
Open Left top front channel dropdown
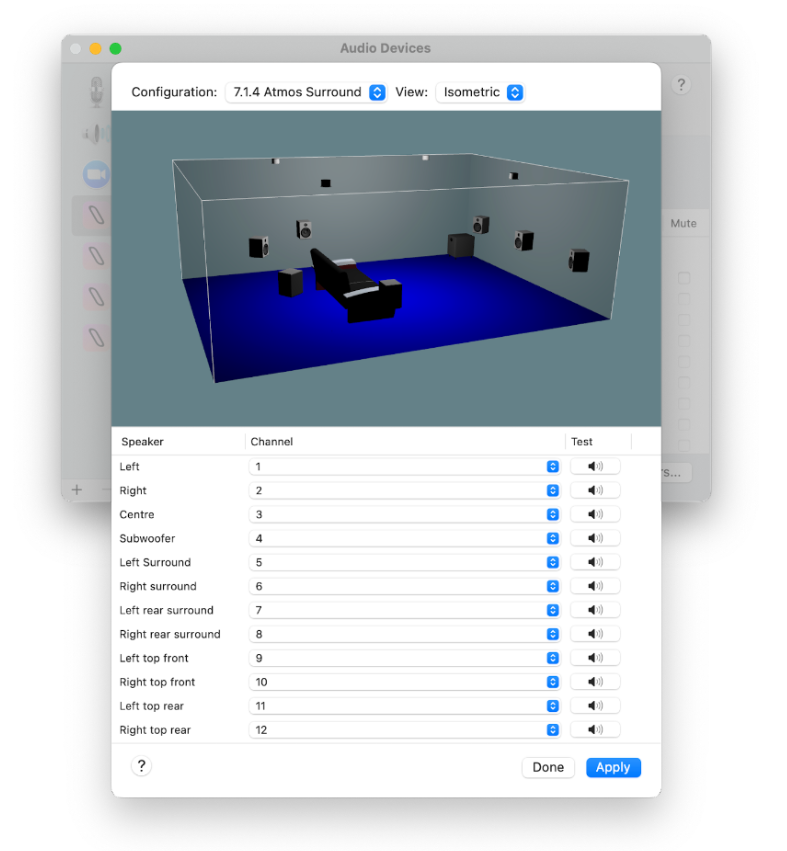coord(404,658)
